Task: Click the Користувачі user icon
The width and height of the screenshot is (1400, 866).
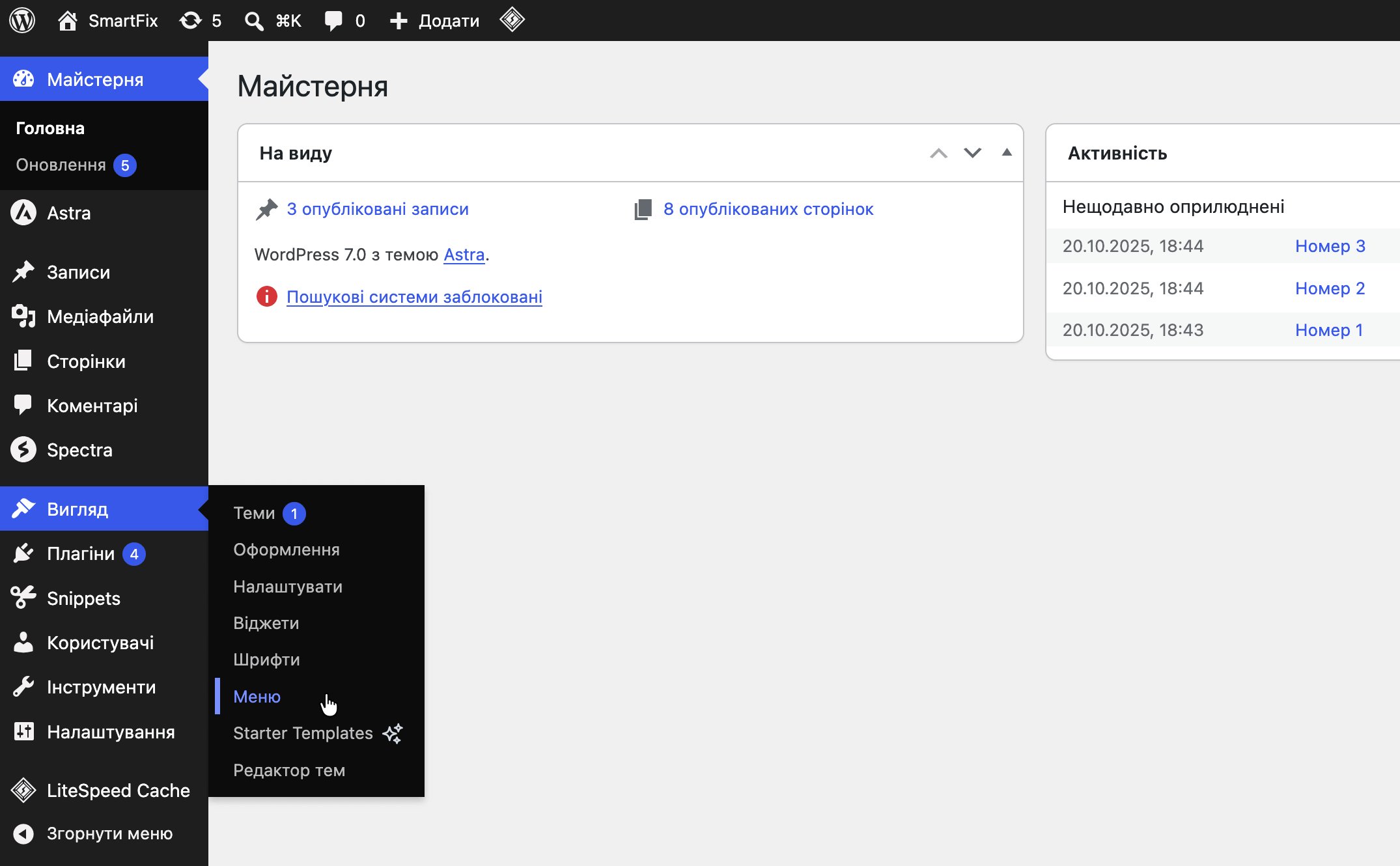Action: (23, 642)
